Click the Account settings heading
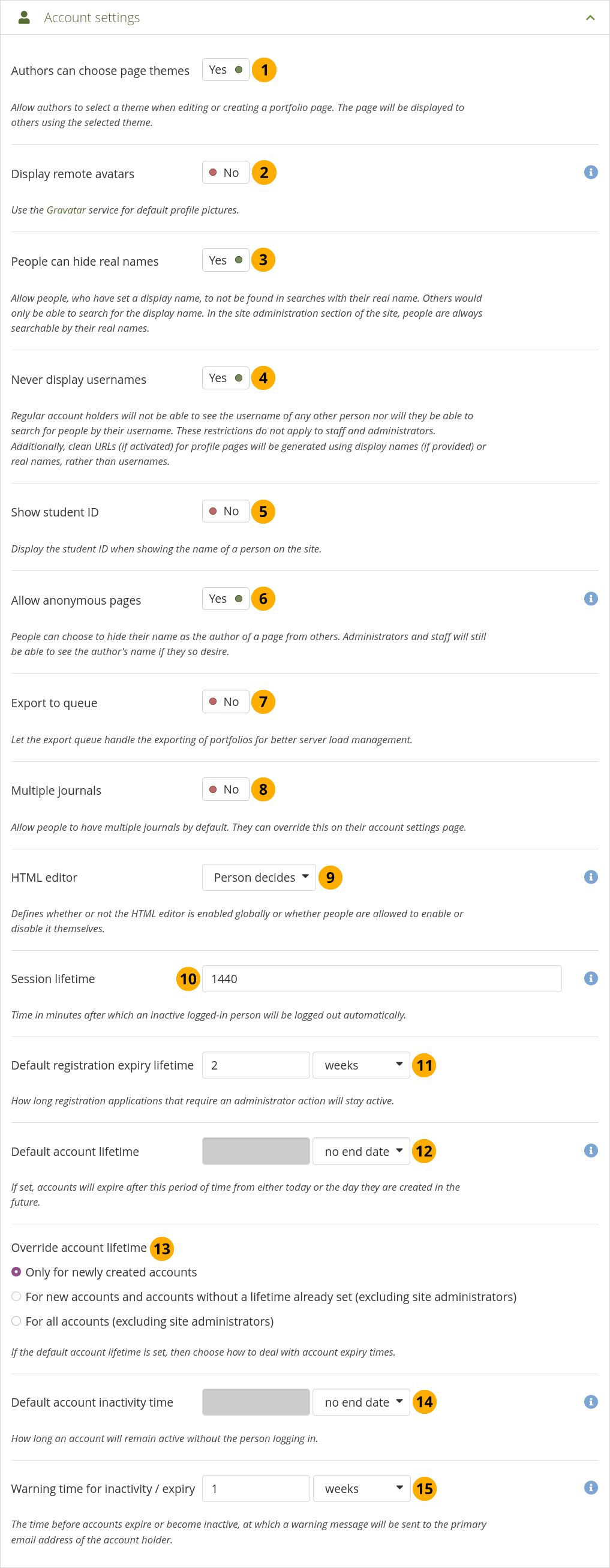The height and width of the screenshot is (1568, 610). point(92,17)
